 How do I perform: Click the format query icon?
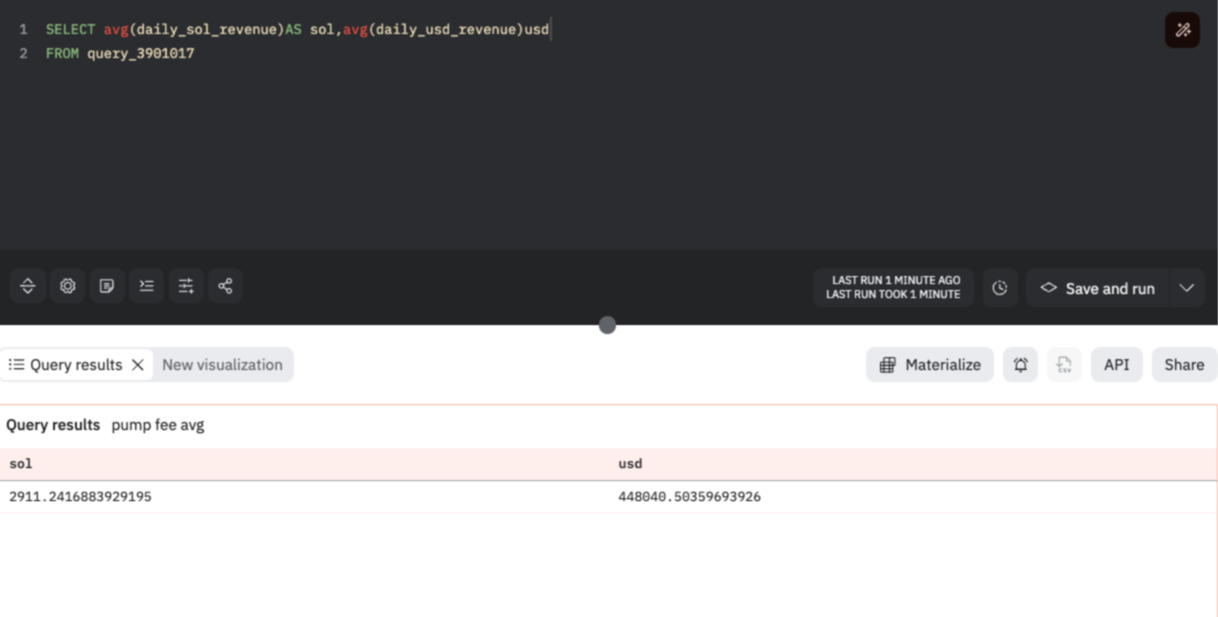[146, 286]
